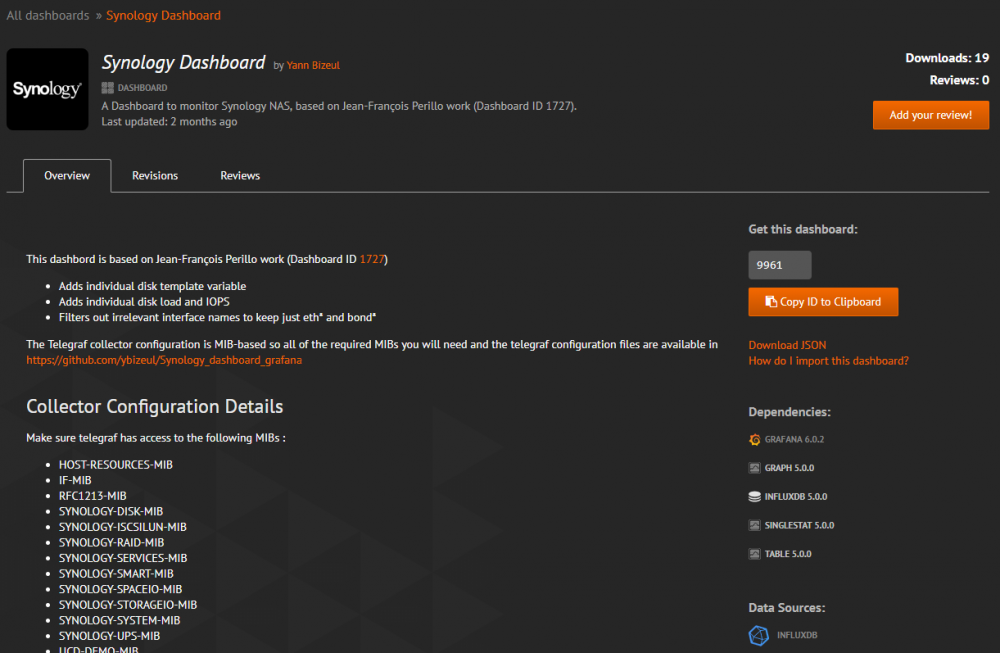Click GRAPH 5.0.0 dependency label
The image size is (1000, 653).
point(789,468)
